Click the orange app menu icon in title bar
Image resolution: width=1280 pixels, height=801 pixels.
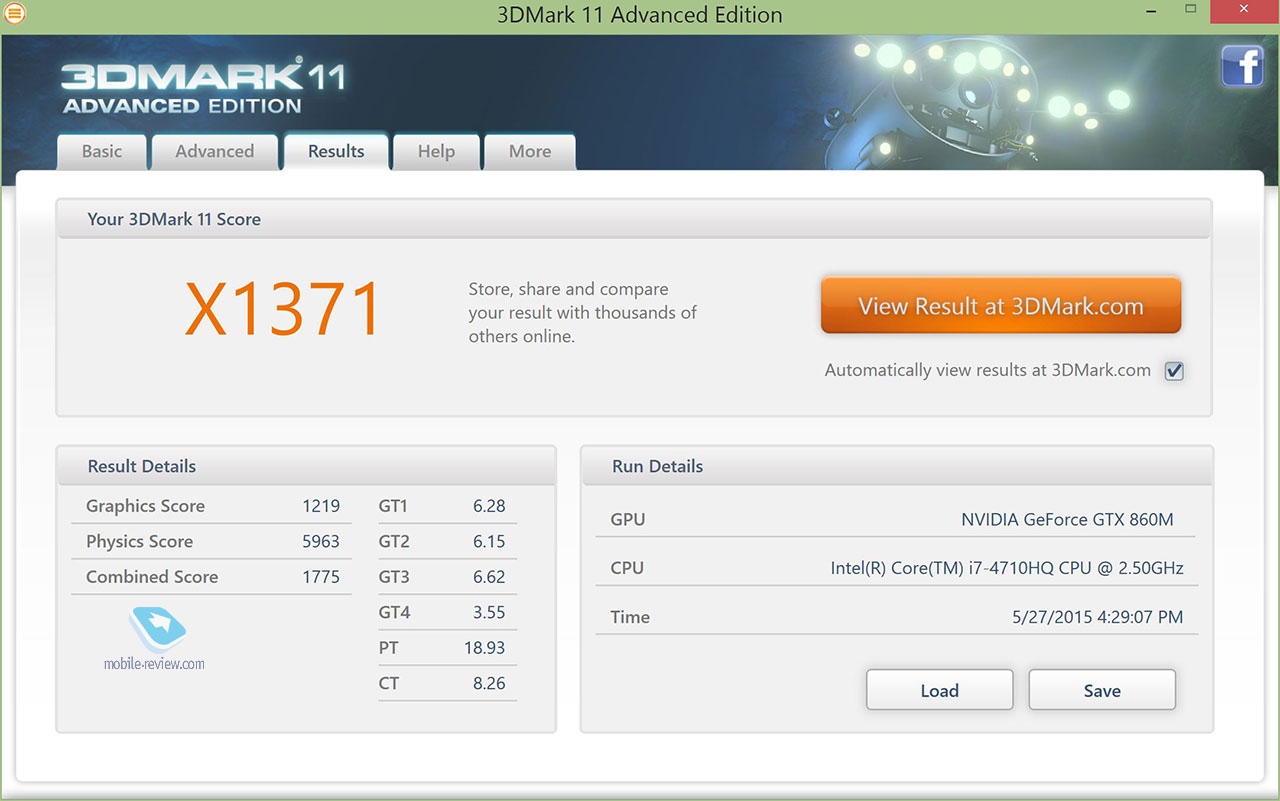point(15,14)
